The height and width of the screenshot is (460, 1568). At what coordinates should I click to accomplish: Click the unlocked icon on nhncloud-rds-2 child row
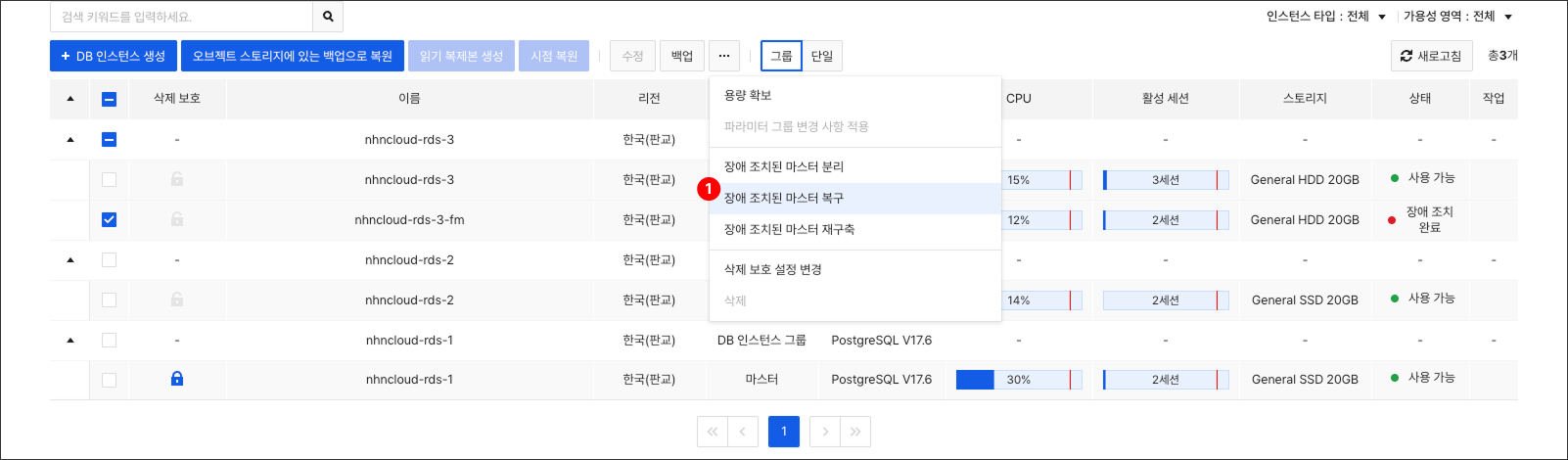click(x=177, y=299)
